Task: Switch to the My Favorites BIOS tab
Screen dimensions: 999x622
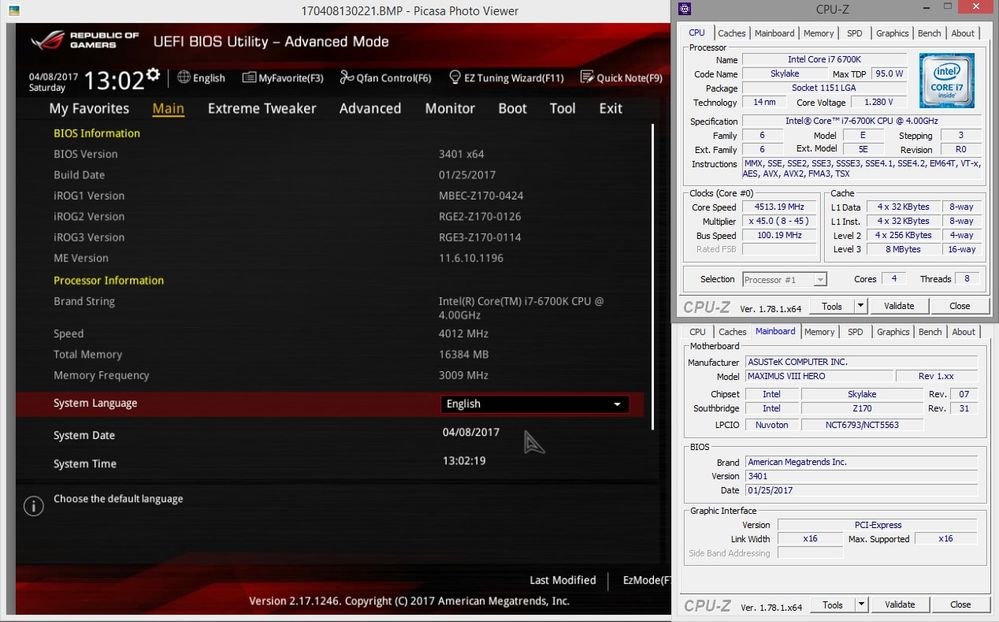Action: (89, 108)
